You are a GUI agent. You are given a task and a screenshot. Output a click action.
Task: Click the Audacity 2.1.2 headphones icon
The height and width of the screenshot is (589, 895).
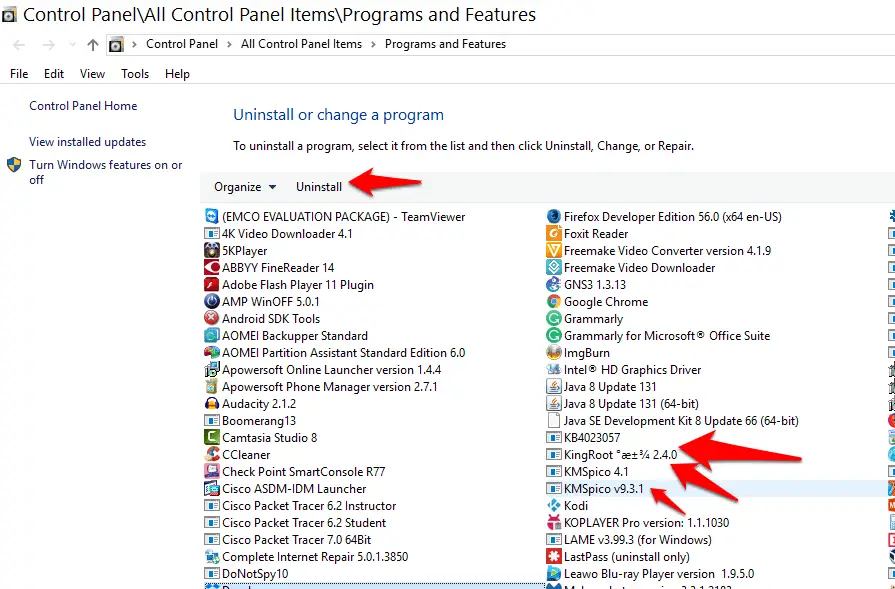(212, 404)
